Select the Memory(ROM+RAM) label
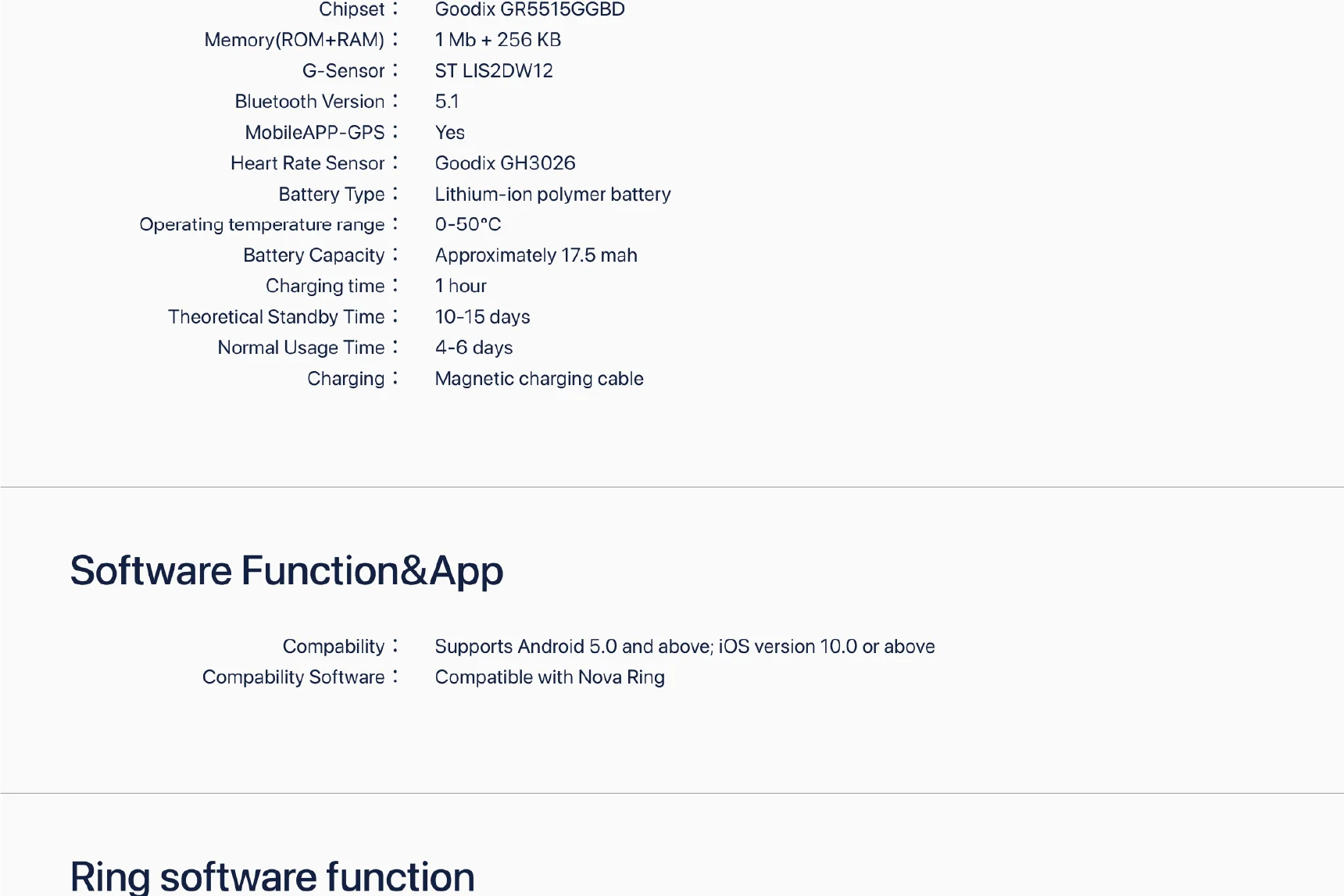The width and height of the screenshot is (1344, 896). pos(294,40)
